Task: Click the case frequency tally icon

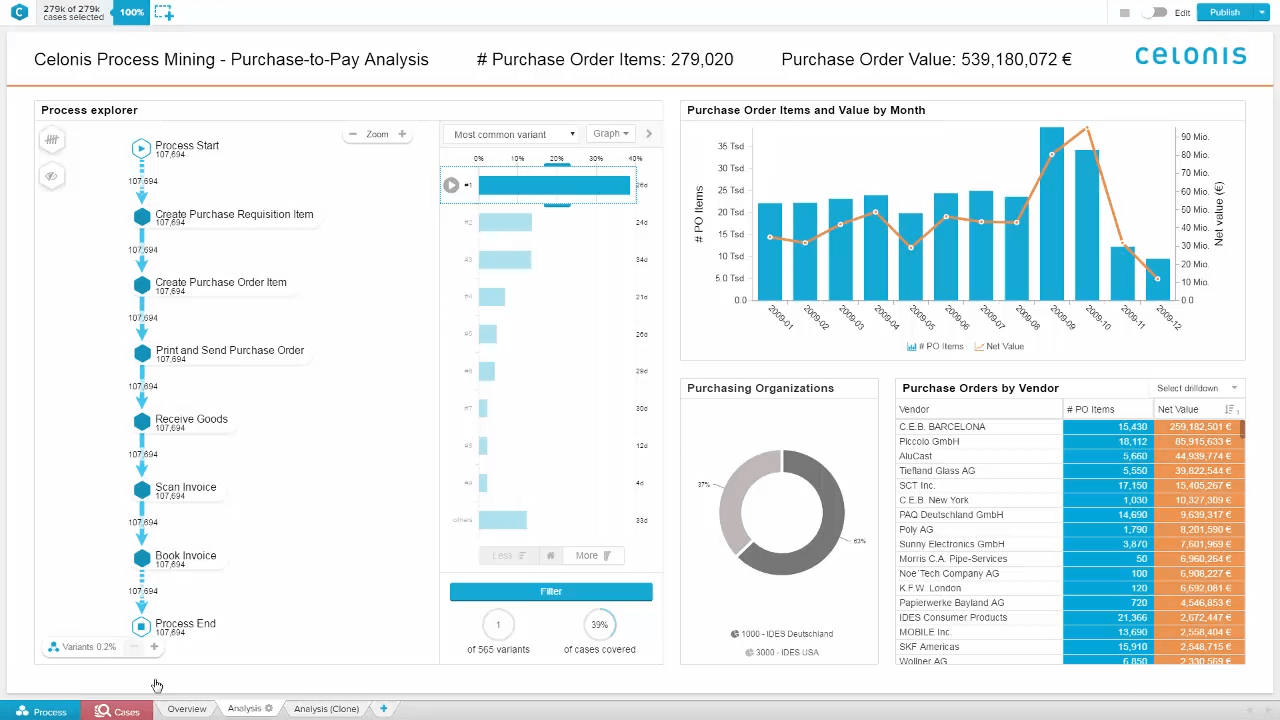Action: pyautogui.click(x=52, y=140)
